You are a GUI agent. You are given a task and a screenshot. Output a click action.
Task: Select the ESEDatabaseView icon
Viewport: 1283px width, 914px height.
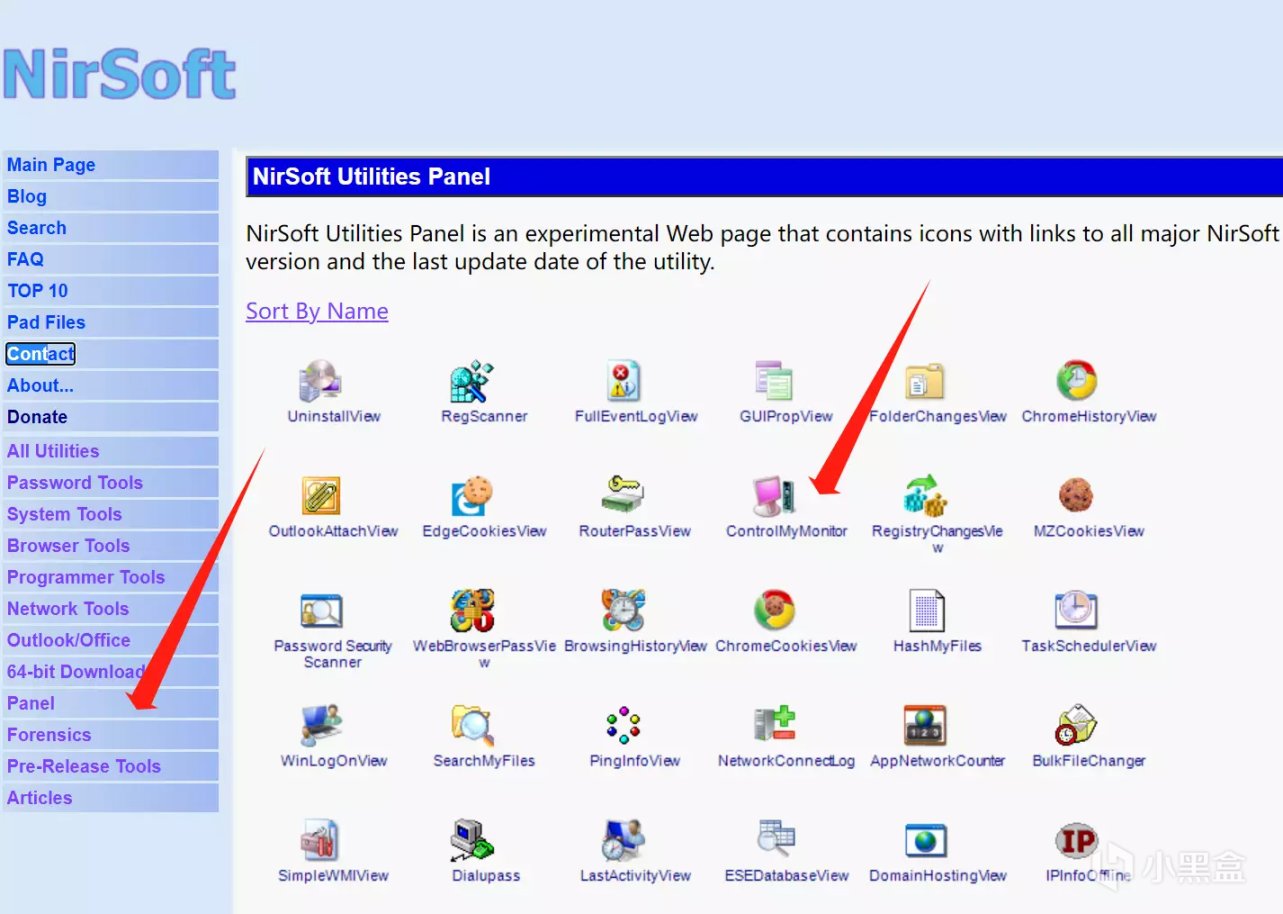[x=774, y=840]
